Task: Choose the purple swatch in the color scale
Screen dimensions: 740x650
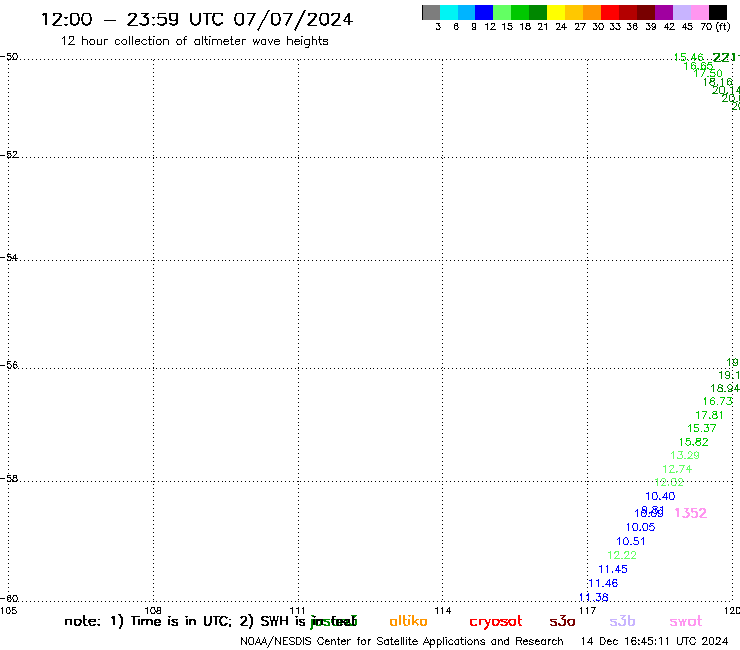Action: 664,12
